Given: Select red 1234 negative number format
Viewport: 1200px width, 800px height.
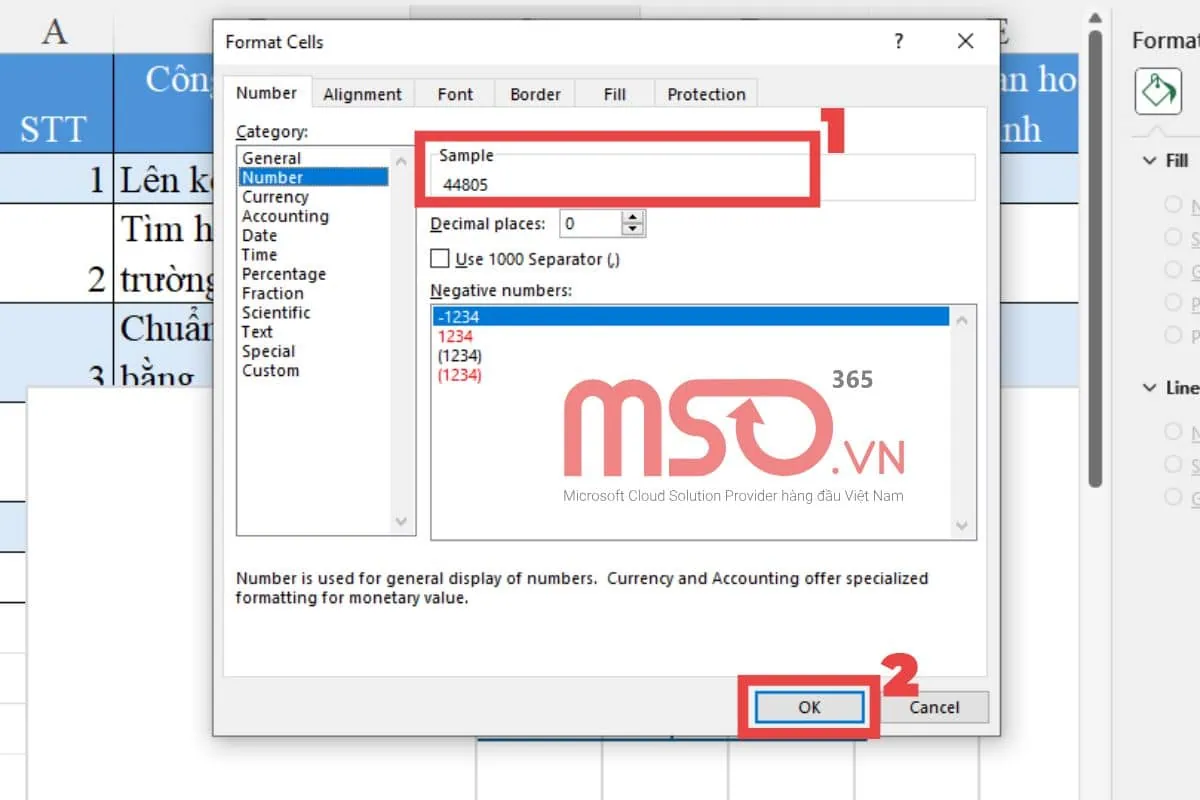Looking at the screenshot, I should click(x=455, y=336).
